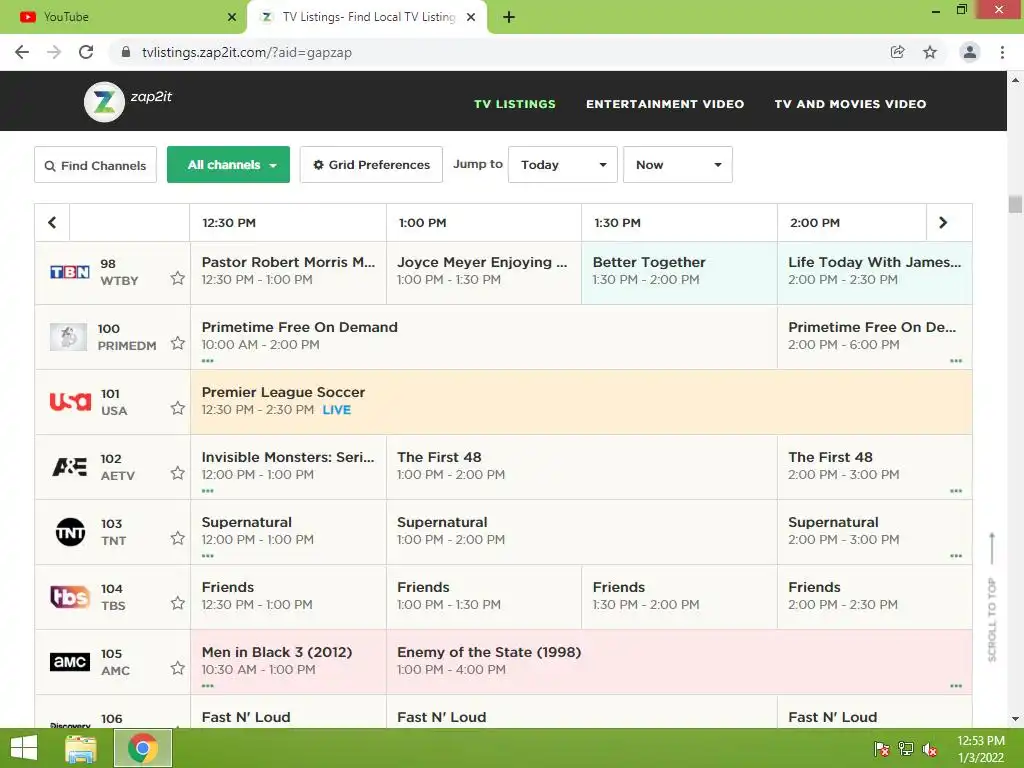The width and height of the screenshot is (1024, 768).
Task: Click the Primetime On Demand channel logo
Action: [69, 337]
